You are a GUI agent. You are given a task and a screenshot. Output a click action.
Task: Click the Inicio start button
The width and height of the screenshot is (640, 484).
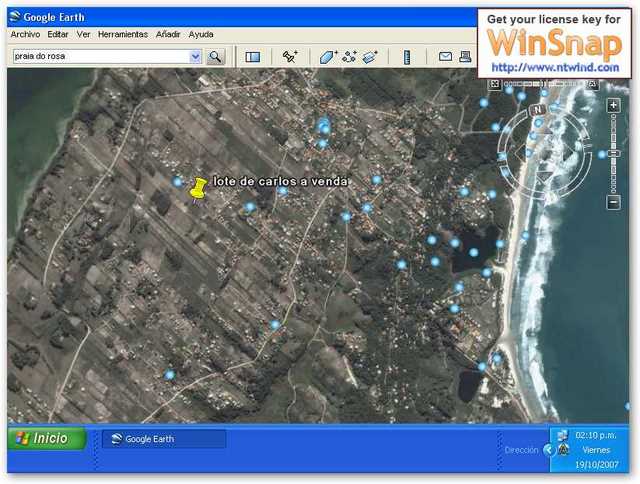pyautogui.click(x=46, y=438)
